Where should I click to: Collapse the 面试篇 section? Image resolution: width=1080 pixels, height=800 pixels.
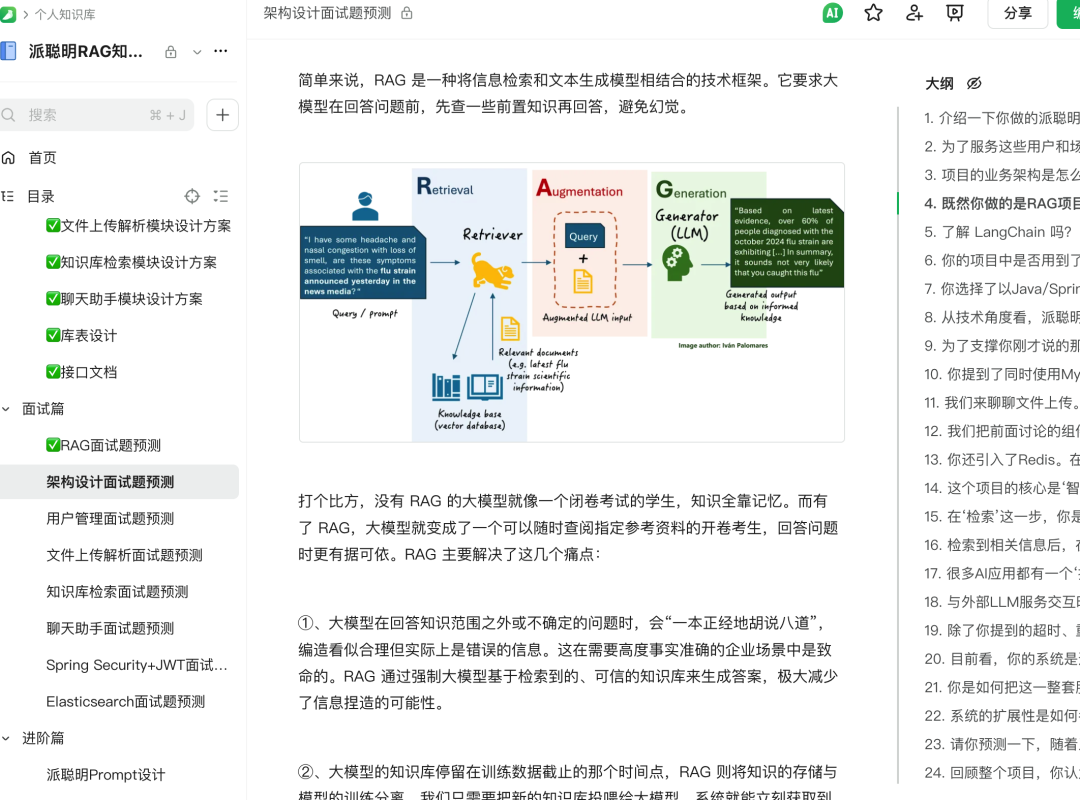tap(6, 409)
